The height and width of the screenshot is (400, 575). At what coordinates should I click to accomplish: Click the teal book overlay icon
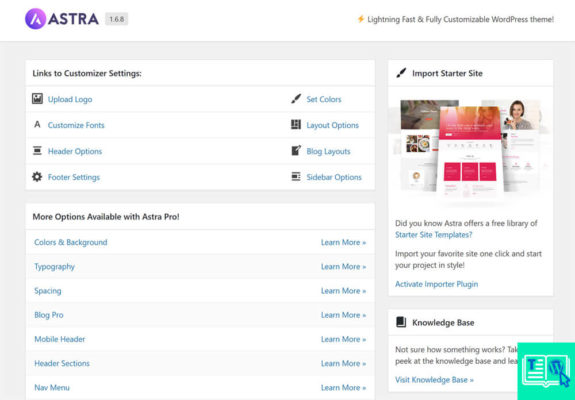(x=546, y=371)
